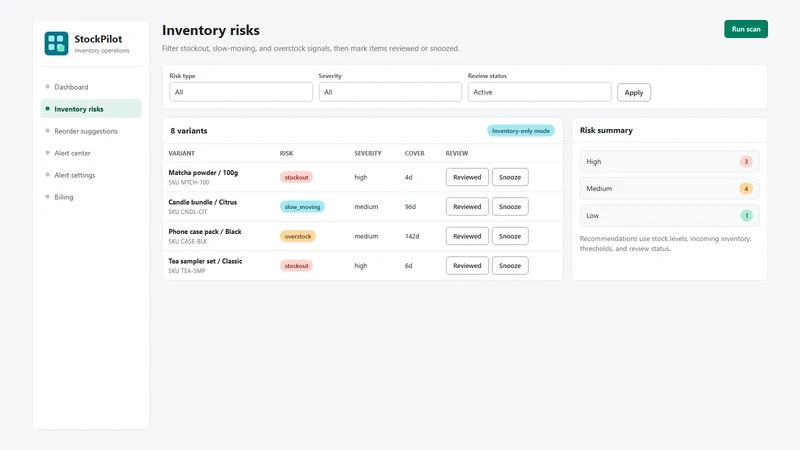Apply the selected filters
The width and height of the screenshot is (800, 450).
(x=634, y=92)
